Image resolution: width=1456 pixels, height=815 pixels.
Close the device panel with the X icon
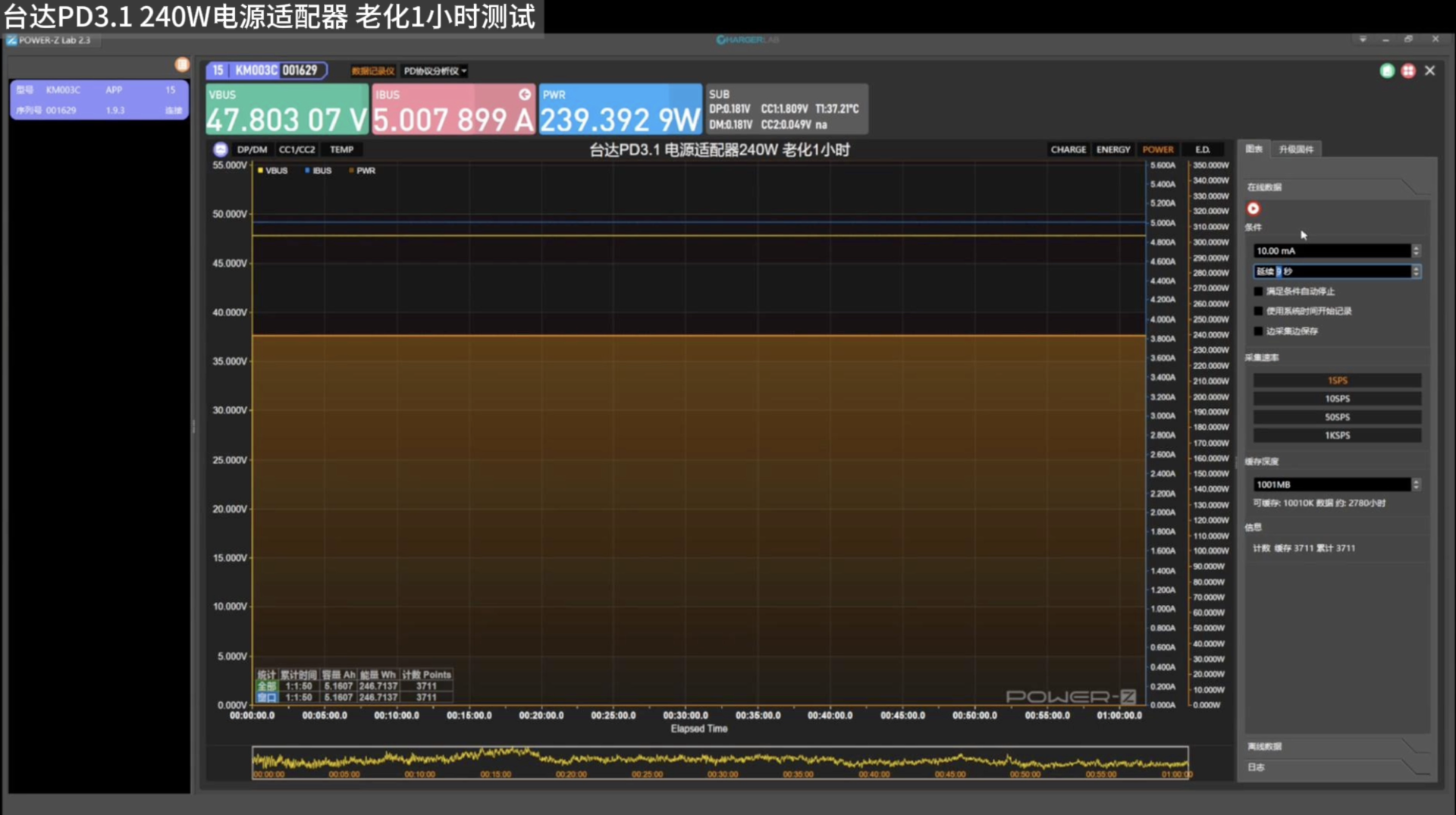[1429, 71]
